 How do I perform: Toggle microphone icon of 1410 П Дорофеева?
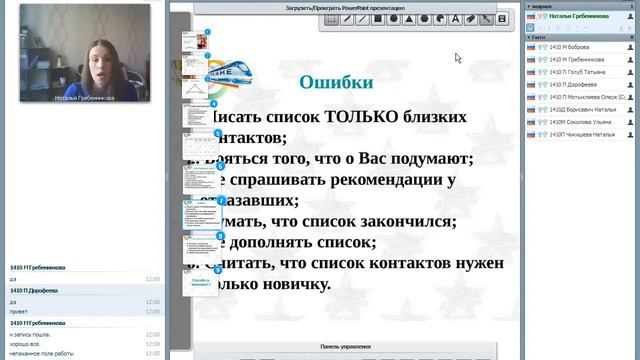coord(540,85)
